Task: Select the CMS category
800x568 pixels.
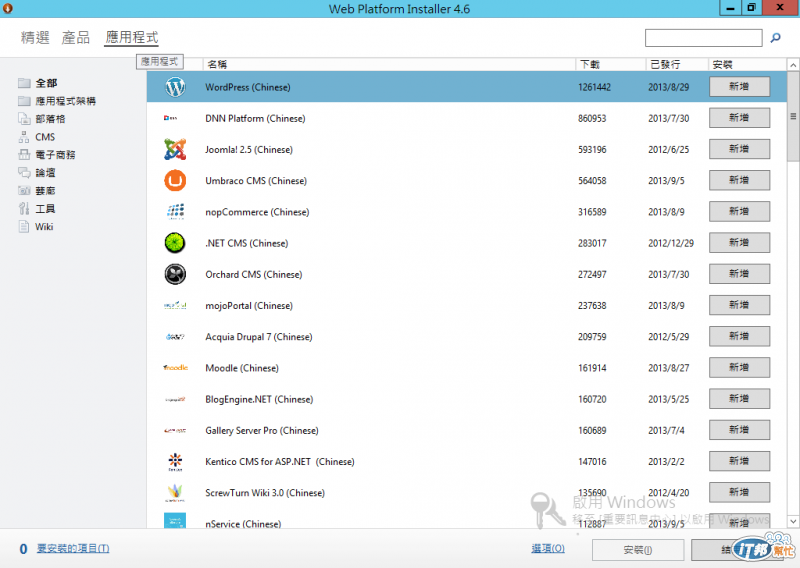Action: 37,137
